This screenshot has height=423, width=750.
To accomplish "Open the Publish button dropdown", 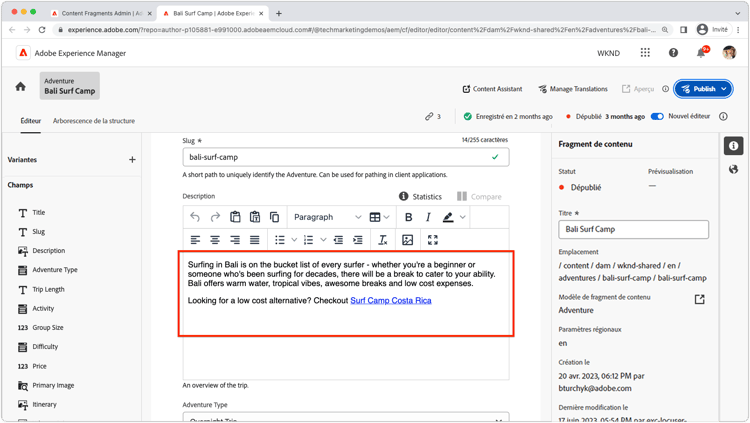I will (724, 89).
